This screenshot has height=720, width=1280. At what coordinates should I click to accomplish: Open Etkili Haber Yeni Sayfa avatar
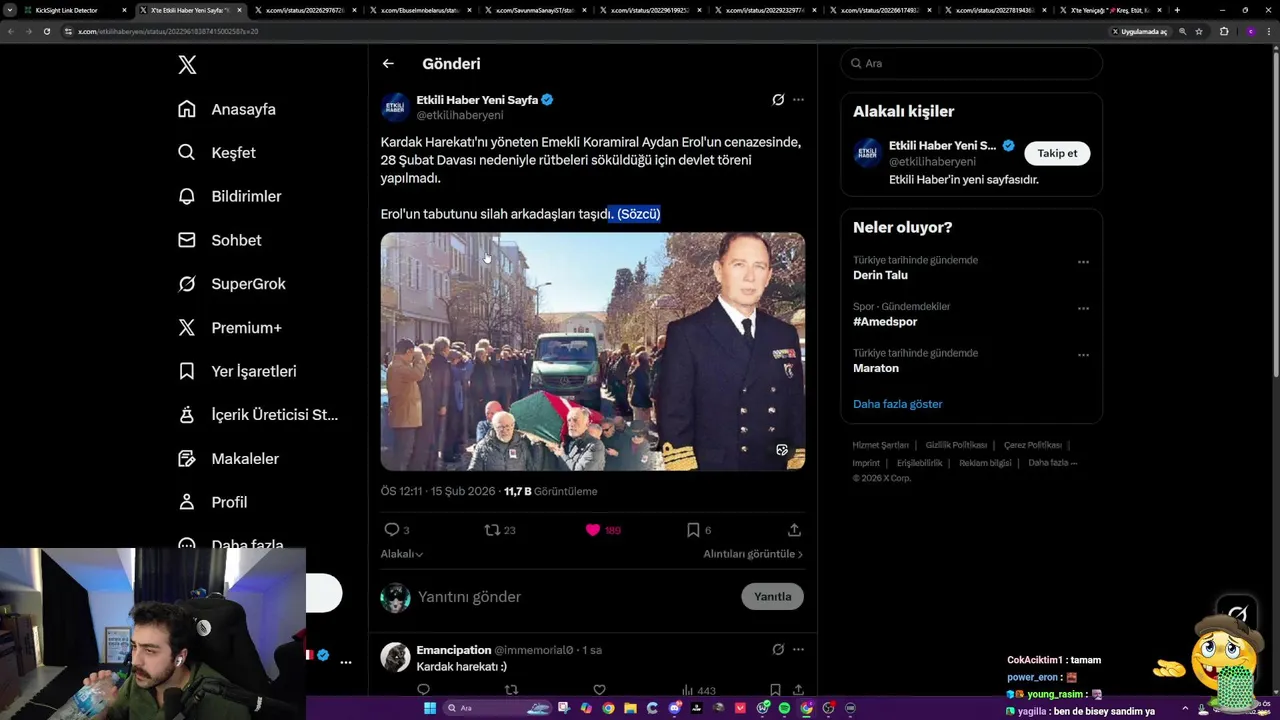click(x=395, y=107)
